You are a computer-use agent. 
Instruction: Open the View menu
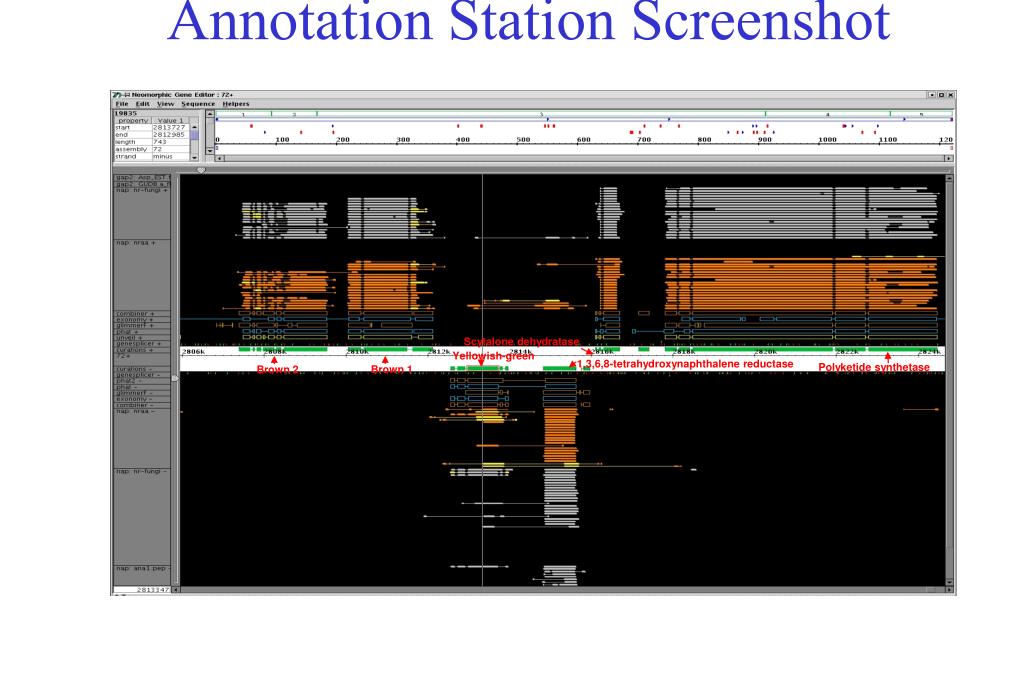[x=165, y=104]
